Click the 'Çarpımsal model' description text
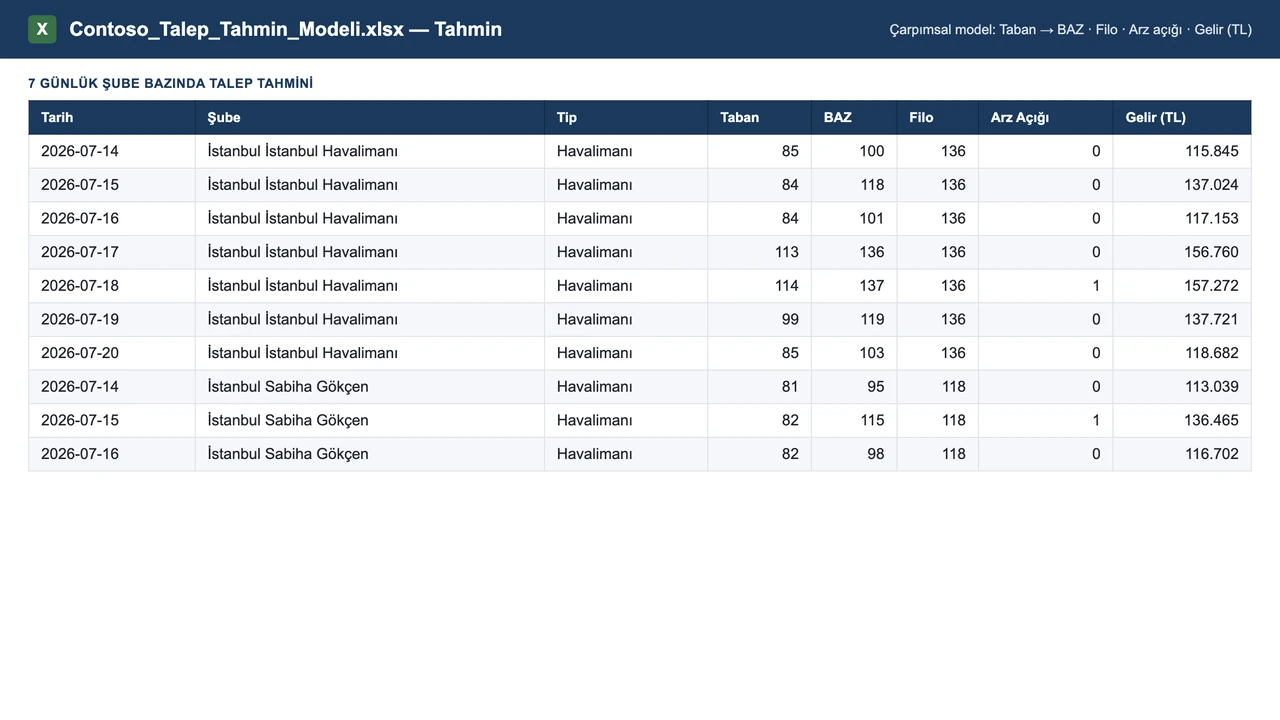Viewport: 1280px width, 720px height. click(1070, 30)
